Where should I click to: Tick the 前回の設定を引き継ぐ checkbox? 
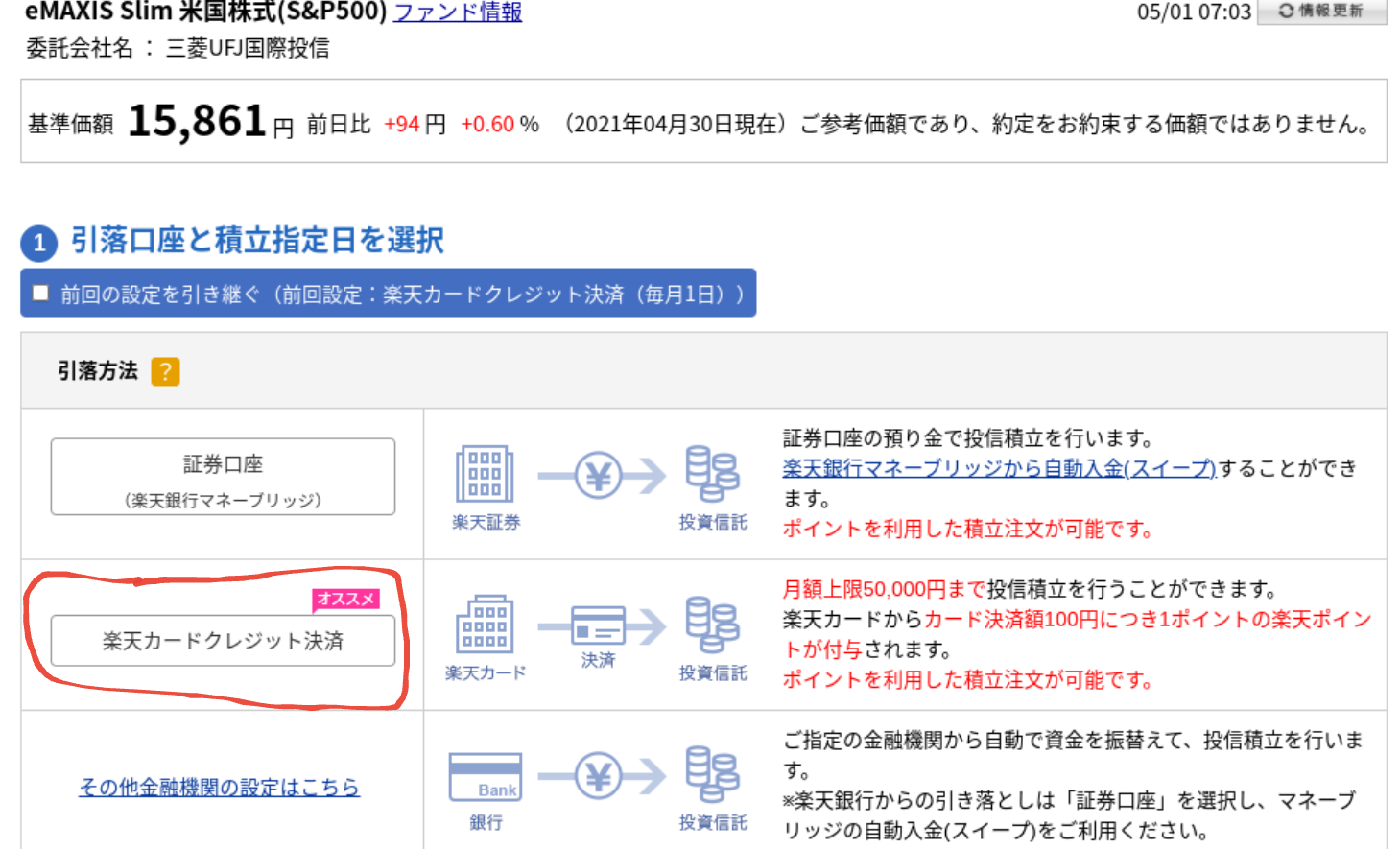point(40,293)
